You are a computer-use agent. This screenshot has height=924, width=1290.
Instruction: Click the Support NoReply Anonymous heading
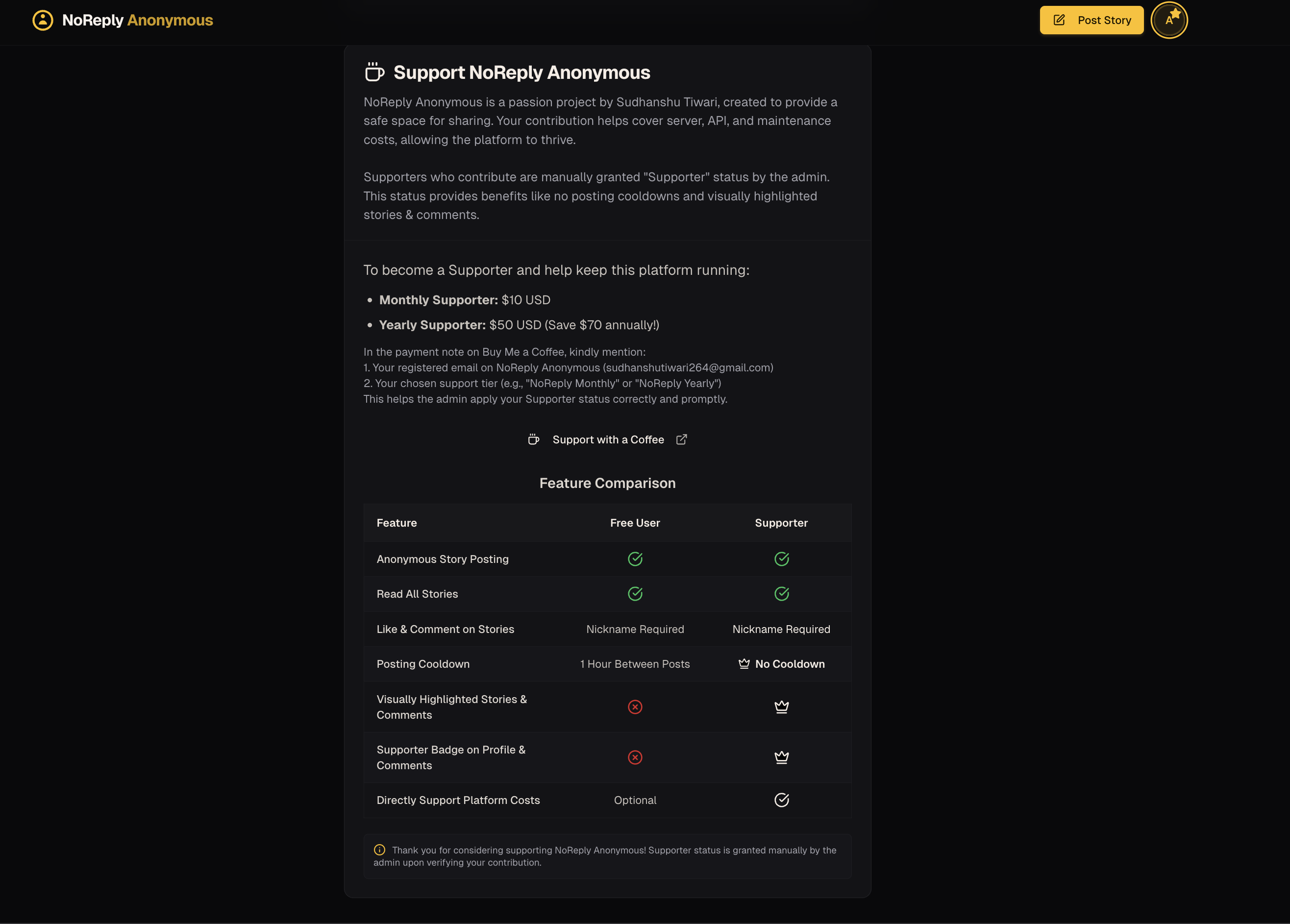coord(521,72)
